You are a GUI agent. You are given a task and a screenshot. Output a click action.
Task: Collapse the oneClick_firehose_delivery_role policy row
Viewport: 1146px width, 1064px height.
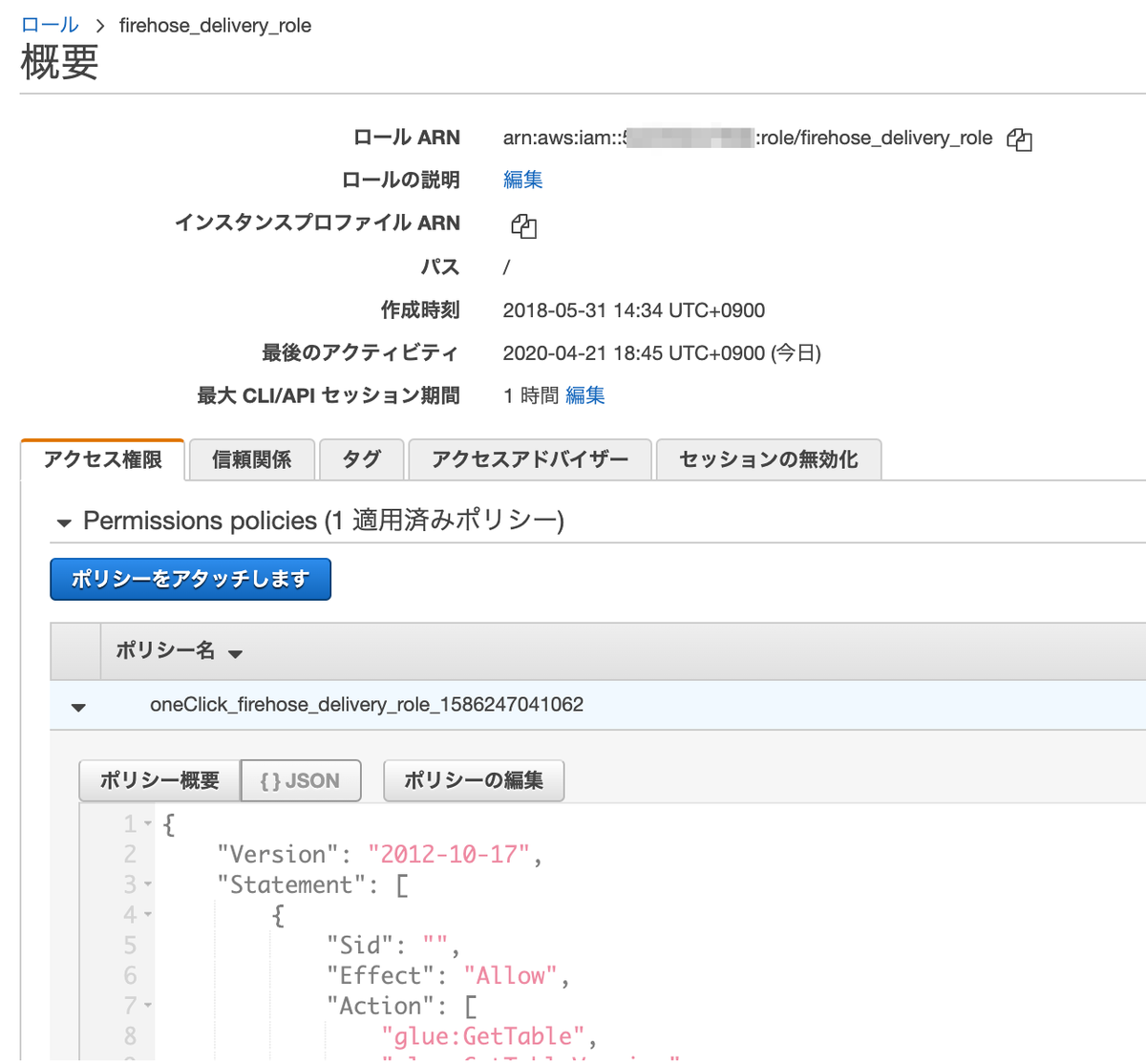[78, 708]
